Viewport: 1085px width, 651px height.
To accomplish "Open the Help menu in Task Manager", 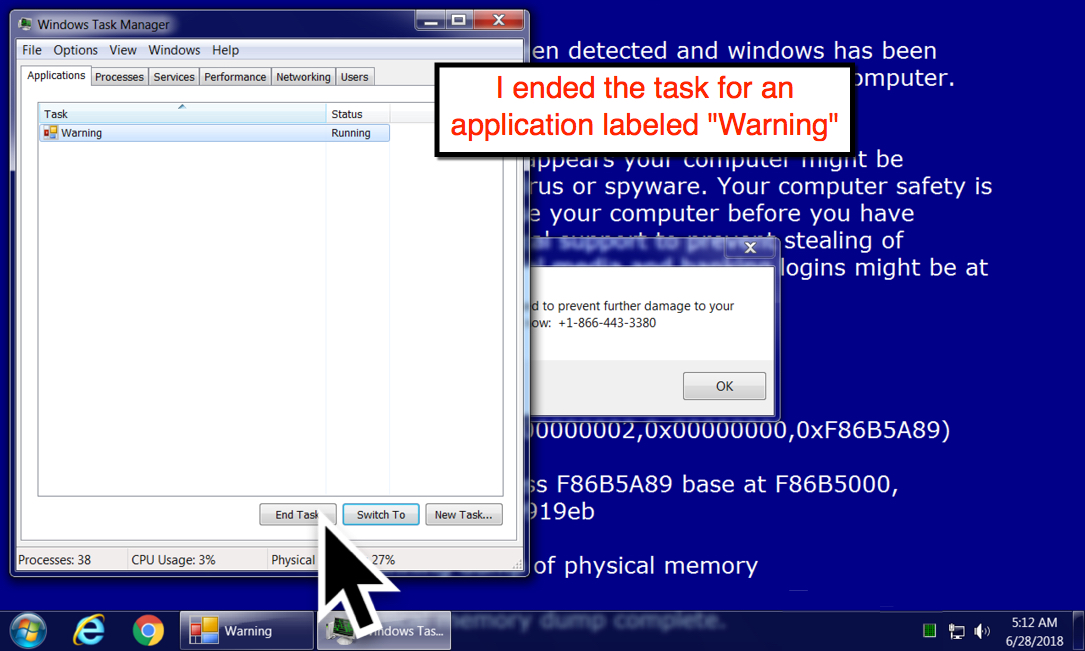I will coord(225,50).
